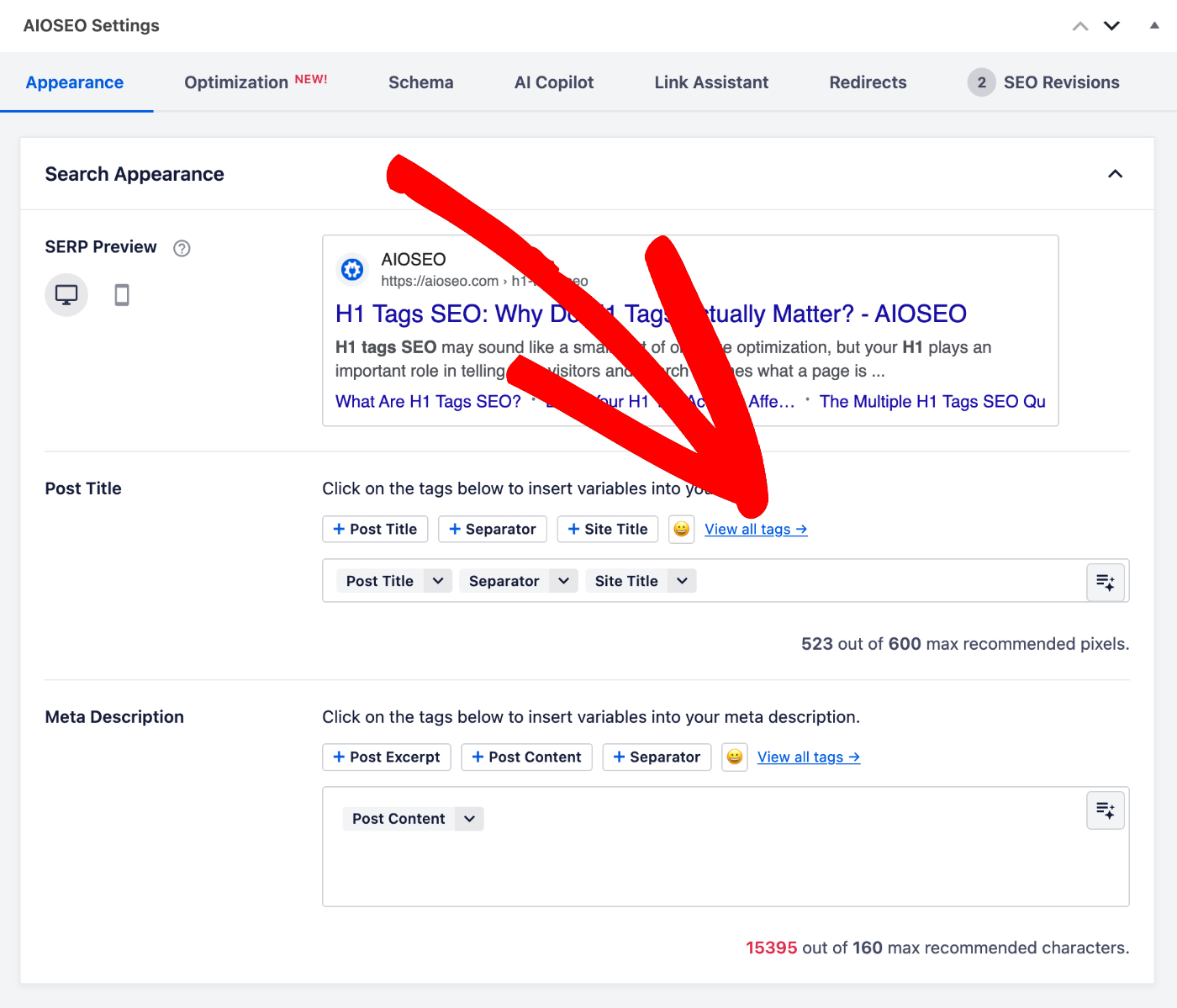The width and height of the screenshot is (1177, 1008).
Task: Open emoji picker in Post Title row
Action: [682, 530]
